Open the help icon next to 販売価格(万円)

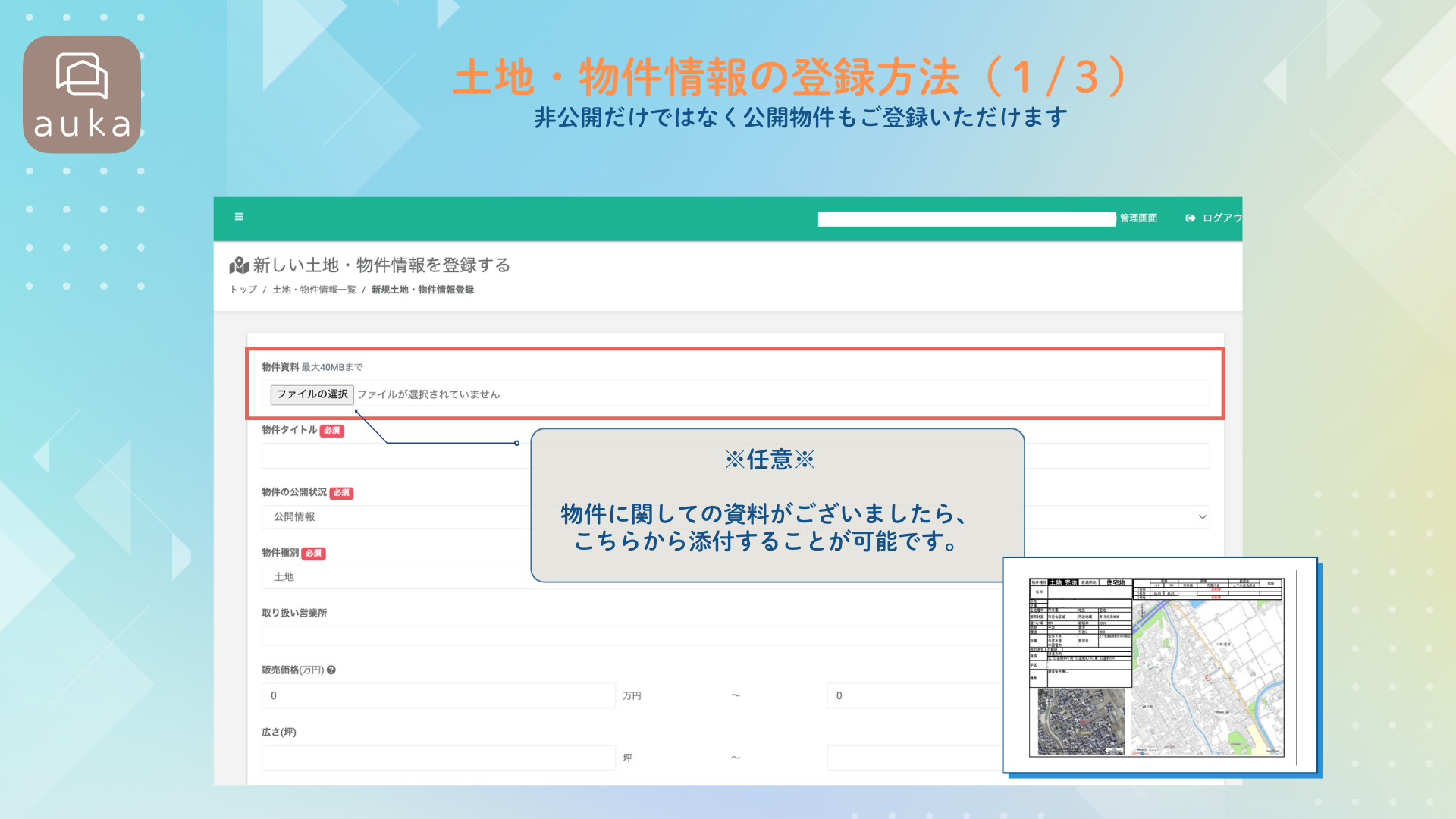(331, 670)
